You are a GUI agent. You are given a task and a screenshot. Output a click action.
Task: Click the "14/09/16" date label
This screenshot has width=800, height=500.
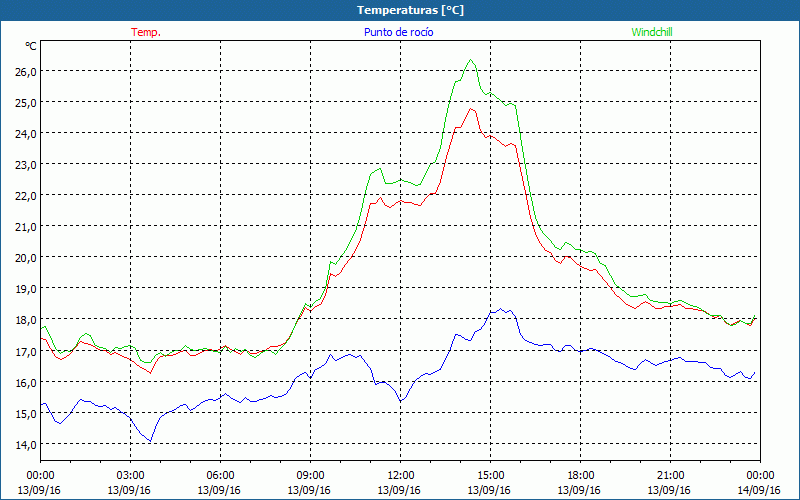pos(759,490)
